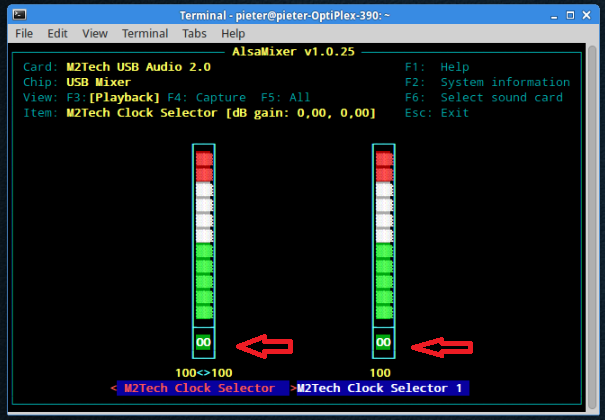
Task: Open the Tabs menu
Action: tap(194, 34)
